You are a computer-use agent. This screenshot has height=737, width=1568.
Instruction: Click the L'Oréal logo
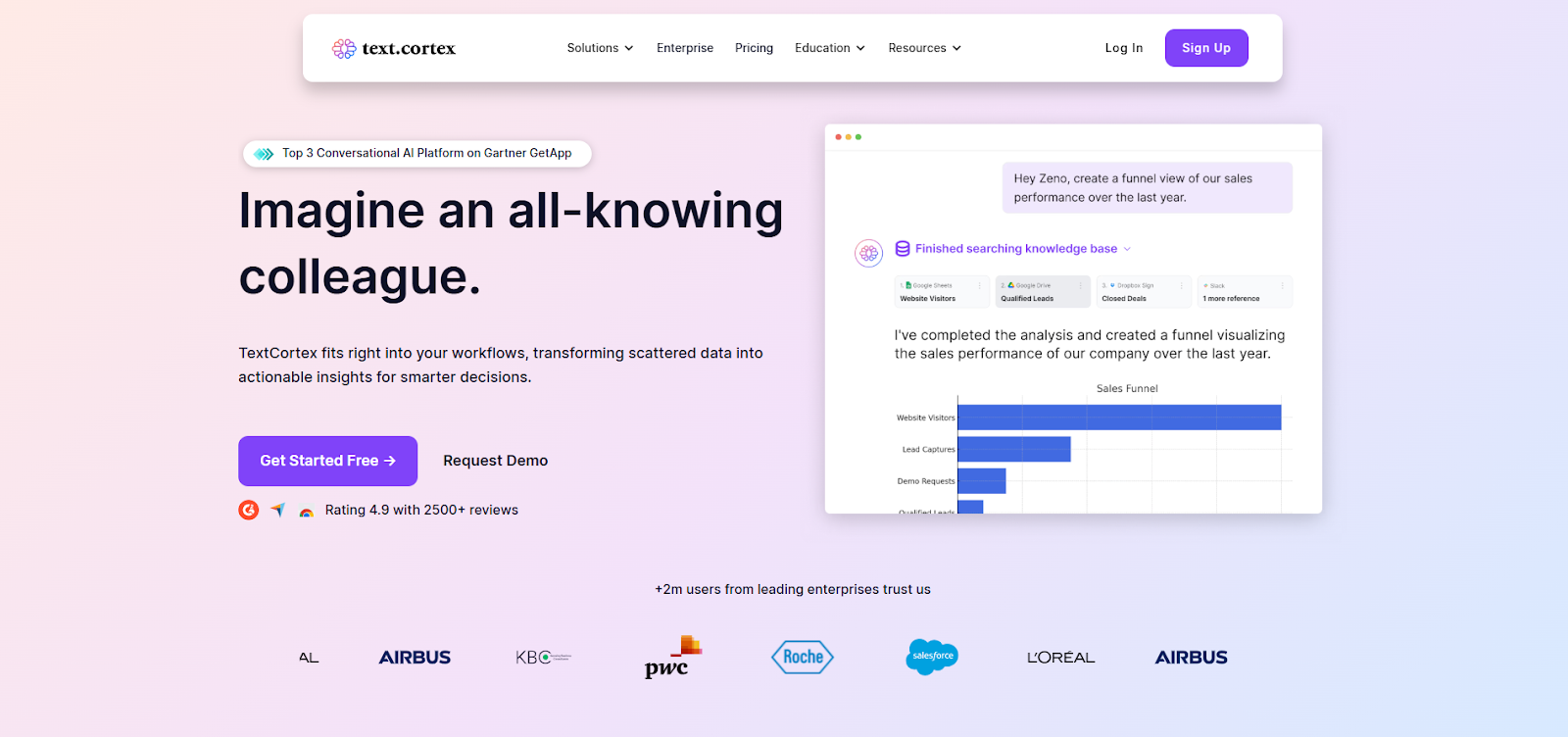1061,658
